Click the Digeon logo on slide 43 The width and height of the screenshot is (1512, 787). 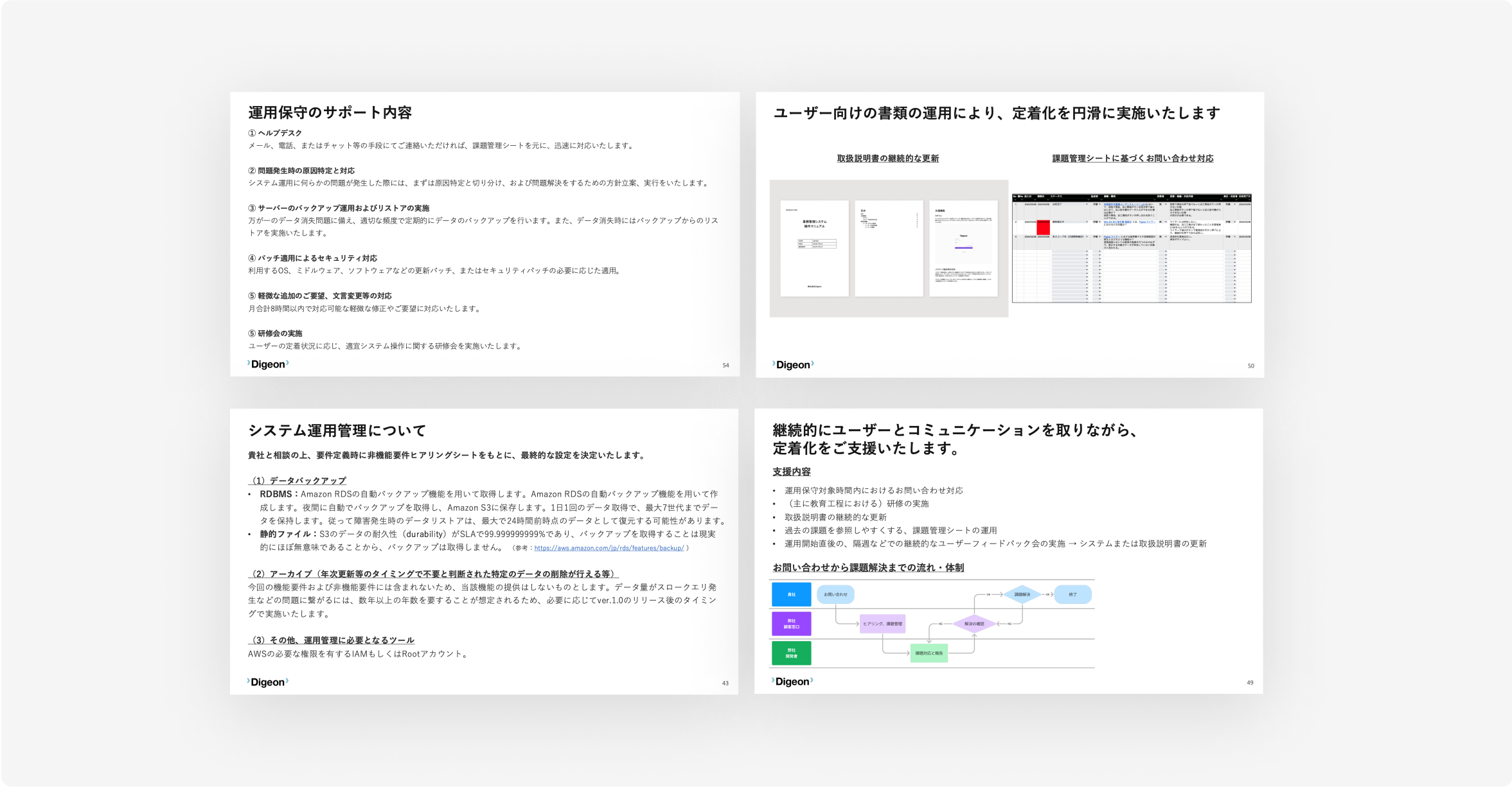pos(268,682)
